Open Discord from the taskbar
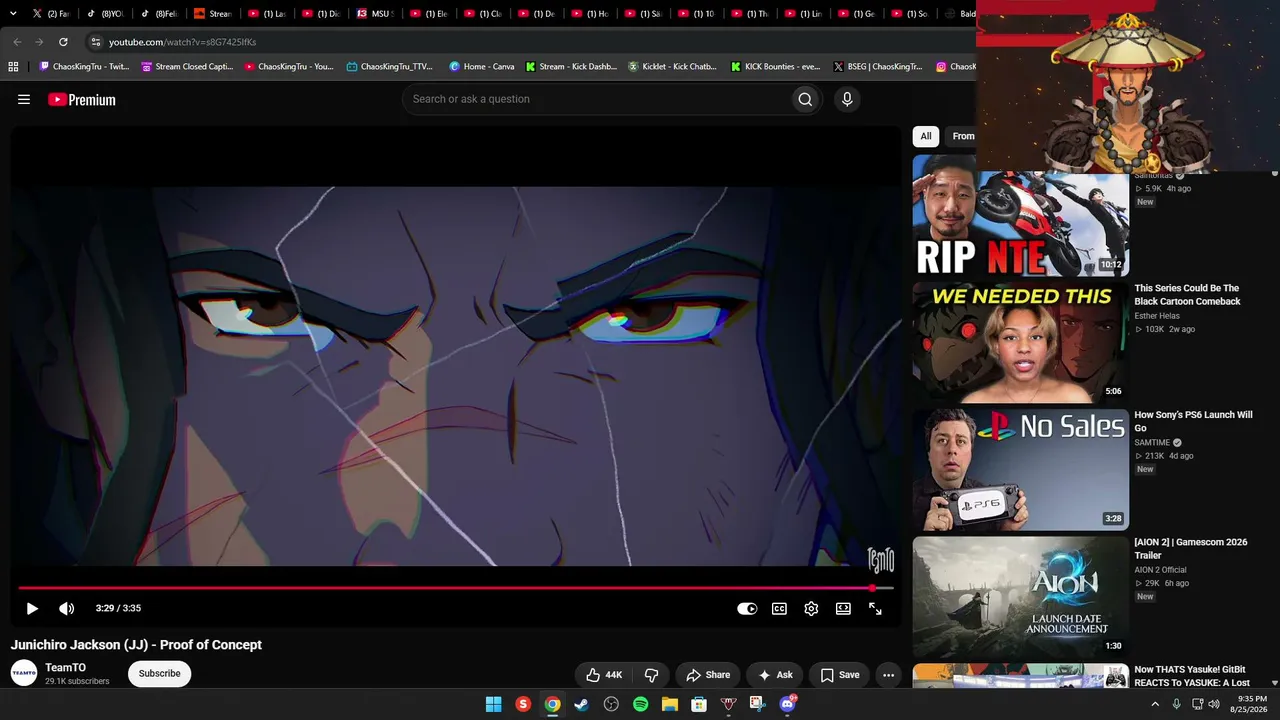The width and height of the screenshot is (1280, 720). [x=787, y=704]
